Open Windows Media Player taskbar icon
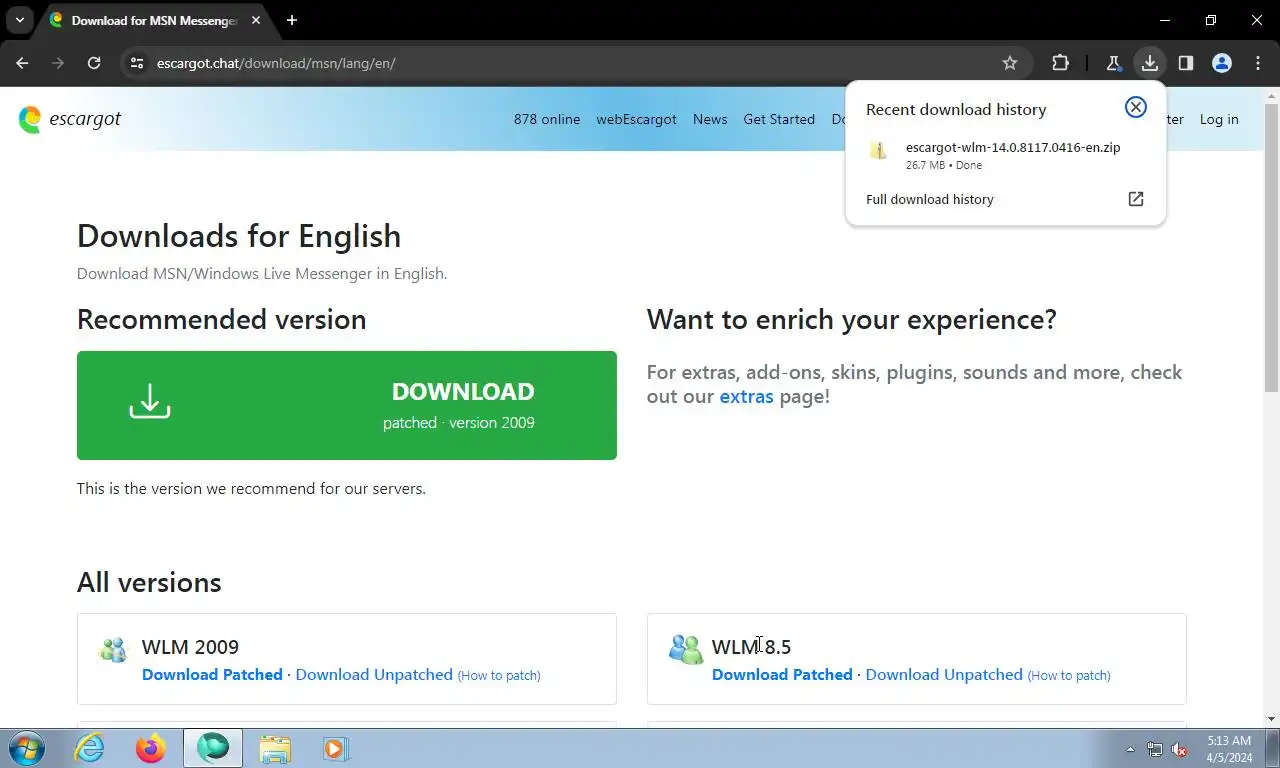This screenshot has width=1280, height=768. [x=334, y=748]
